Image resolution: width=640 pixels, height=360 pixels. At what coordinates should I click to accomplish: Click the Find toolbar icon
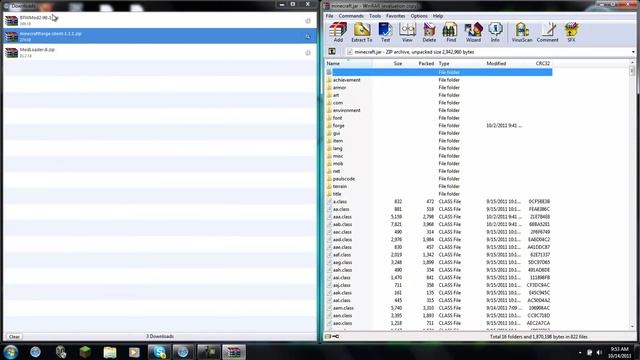[450, 32]
